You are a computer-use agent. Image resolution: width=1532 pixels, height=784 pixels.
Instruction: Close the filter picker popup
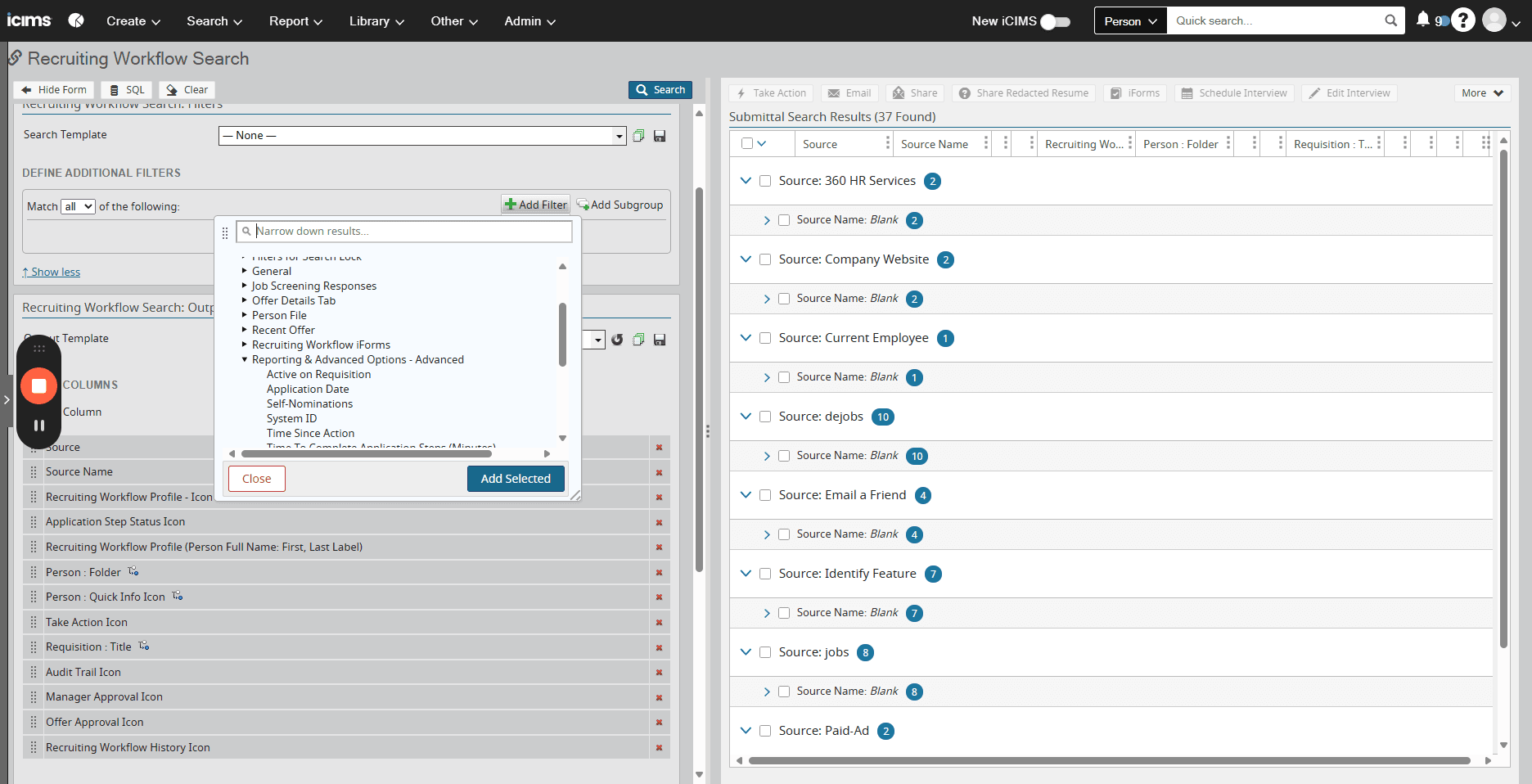click(x=257, y=479)
